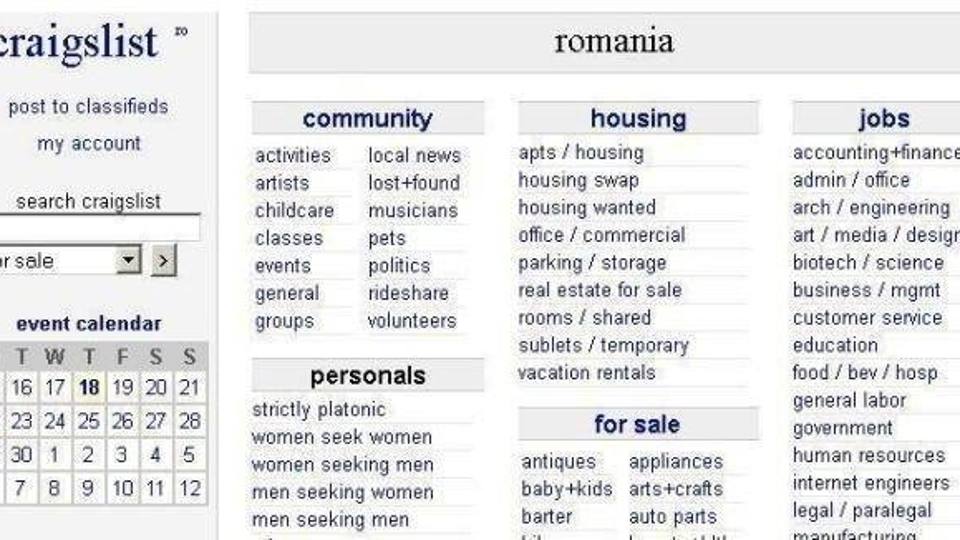Open the community section header
This screenshot has height=540, width=960.
(x=367, y=119)
